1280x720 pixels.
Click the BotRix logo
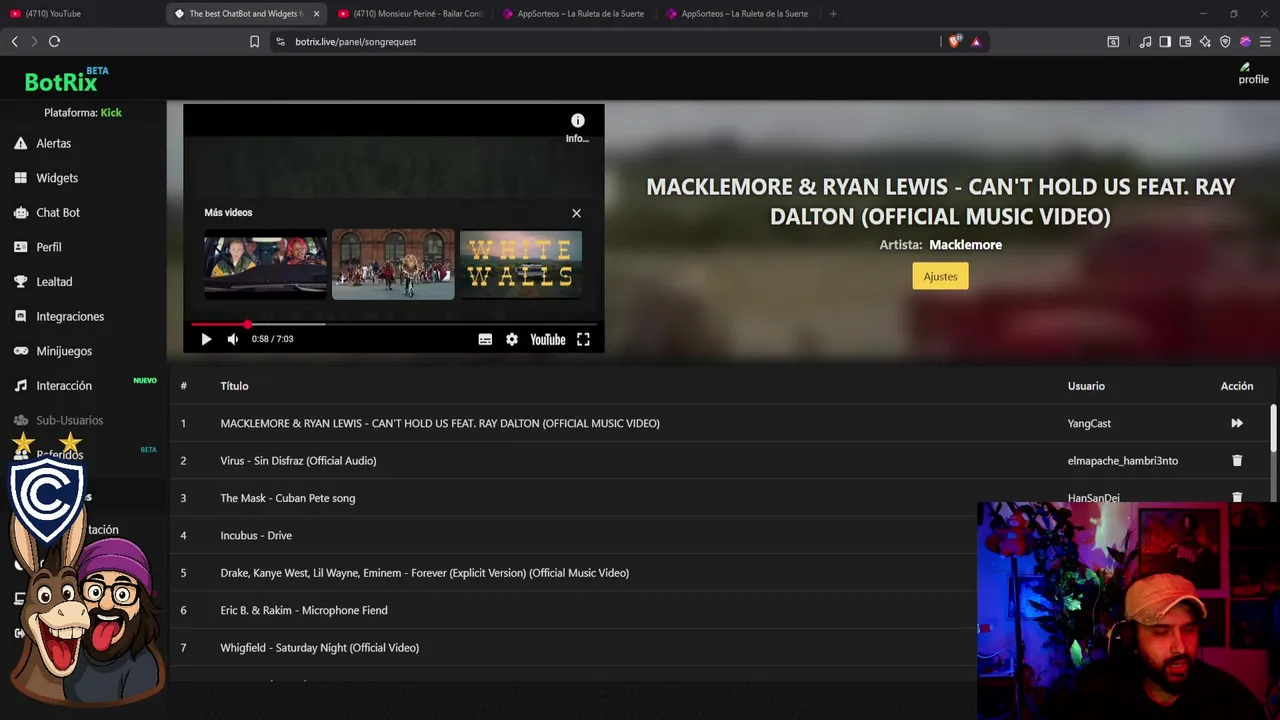tap(66, 80)
